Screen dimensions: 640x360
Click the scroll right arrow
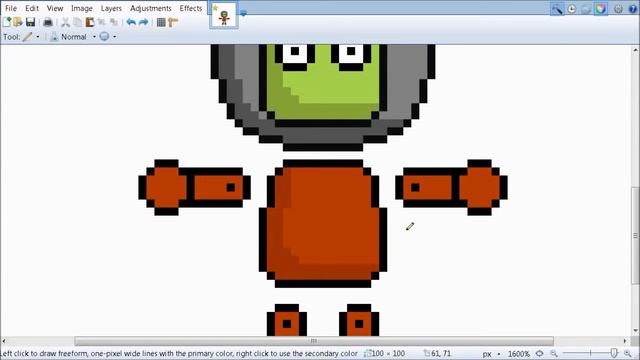(x=624, y=341)
